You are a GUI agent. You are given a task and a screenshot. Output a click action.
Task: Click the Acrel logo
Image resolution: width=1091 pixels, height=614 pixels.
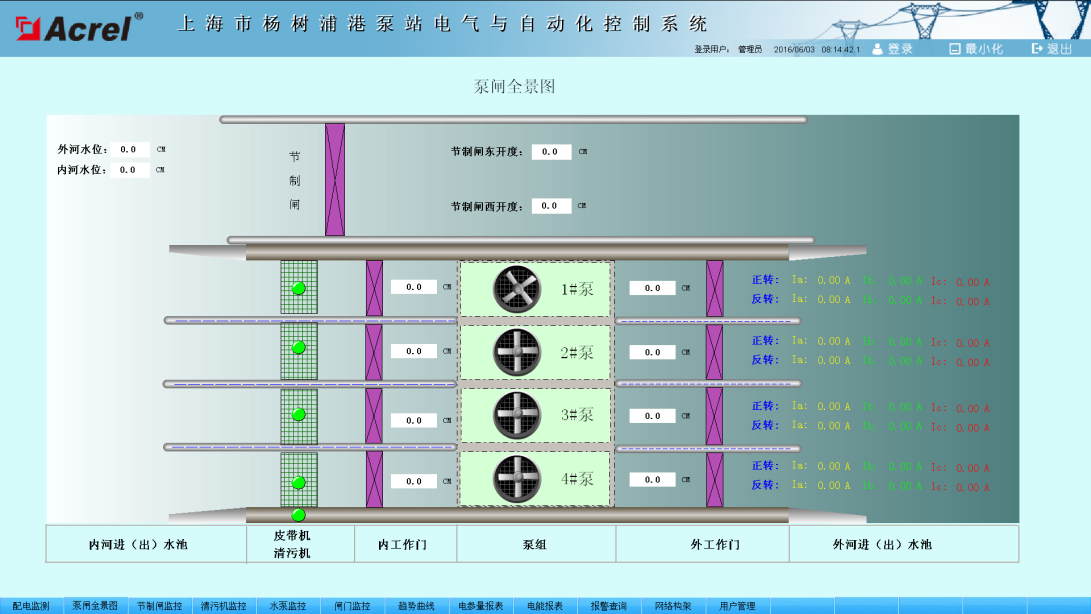[73, 26]
